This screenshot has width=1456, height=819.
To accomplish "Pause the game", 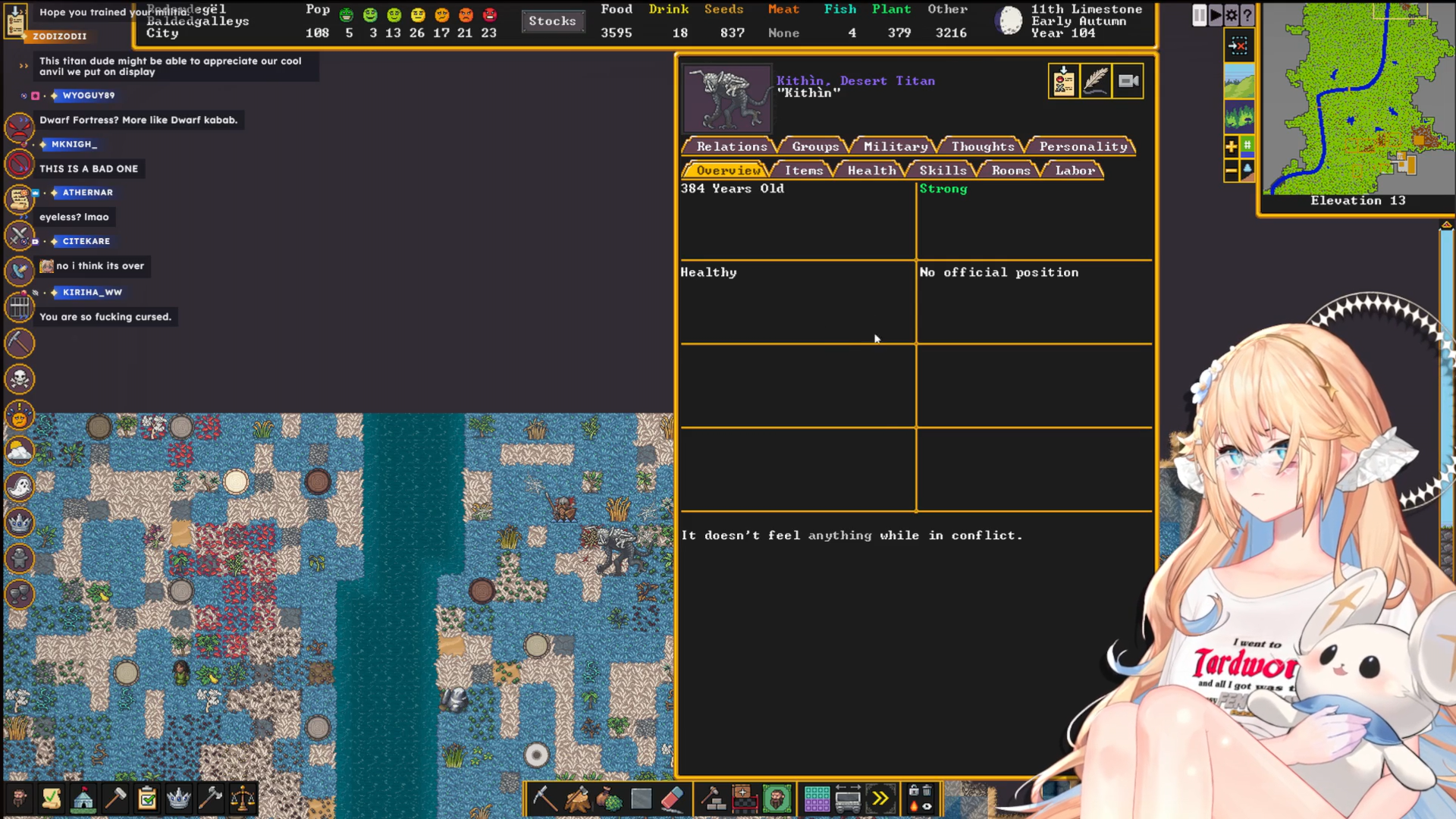I will (1200, 15).
